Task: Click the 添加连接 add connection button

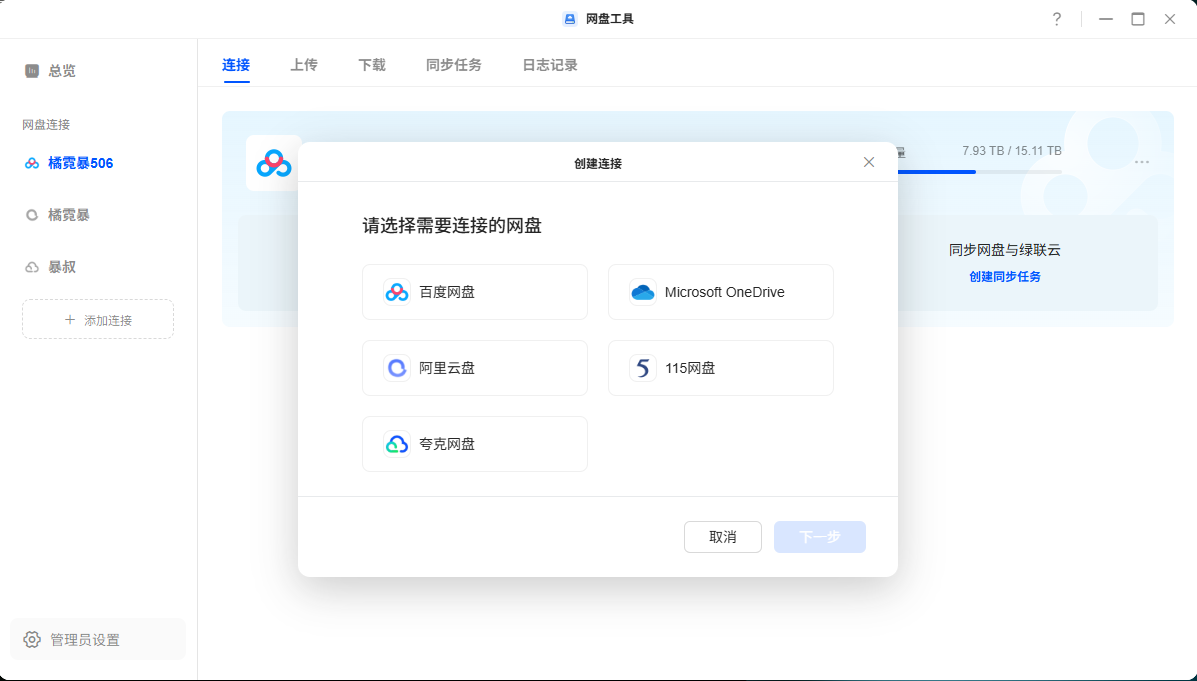Action: 98,319
